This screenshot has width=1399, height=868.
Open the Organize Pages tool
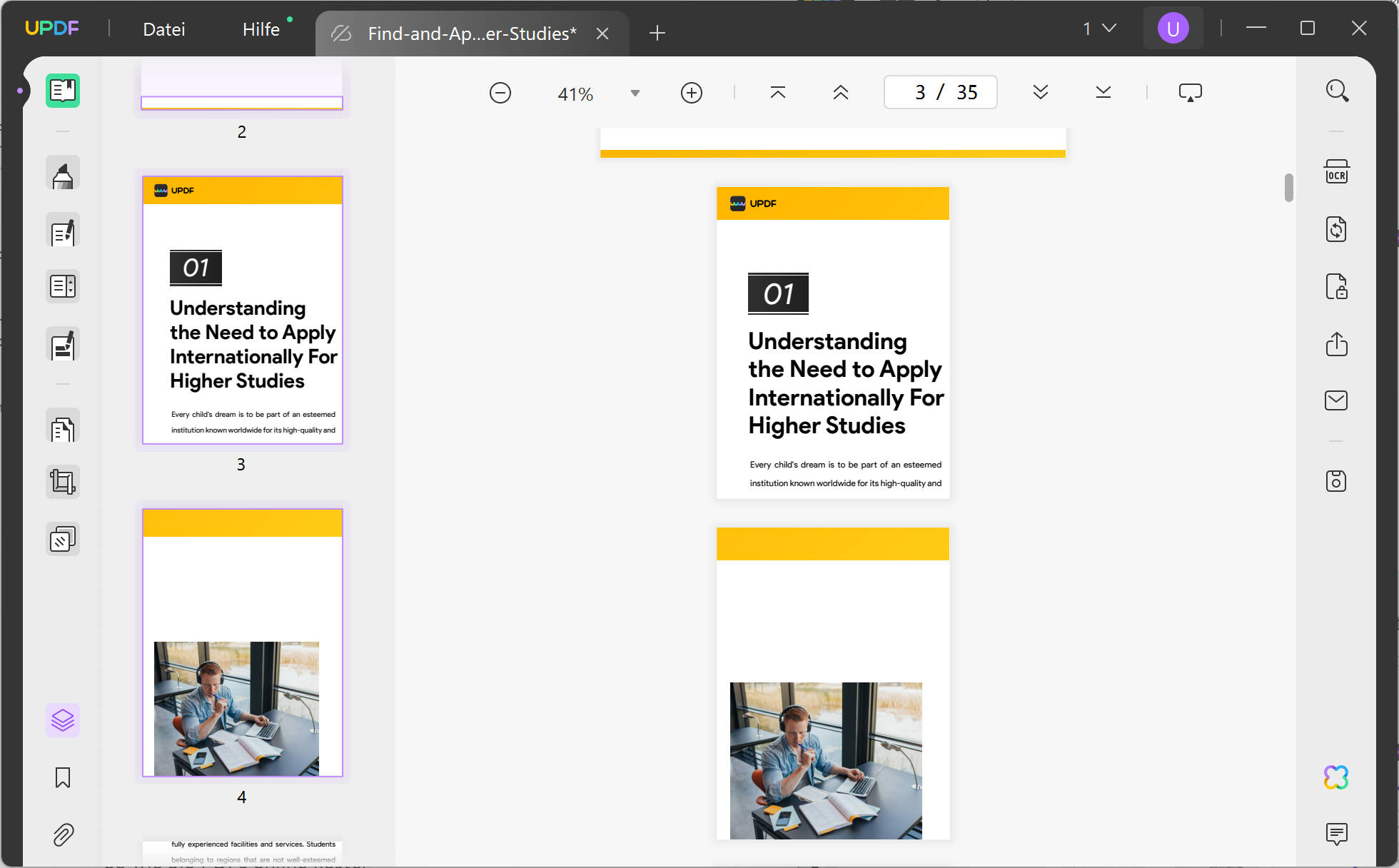[63, 428]
